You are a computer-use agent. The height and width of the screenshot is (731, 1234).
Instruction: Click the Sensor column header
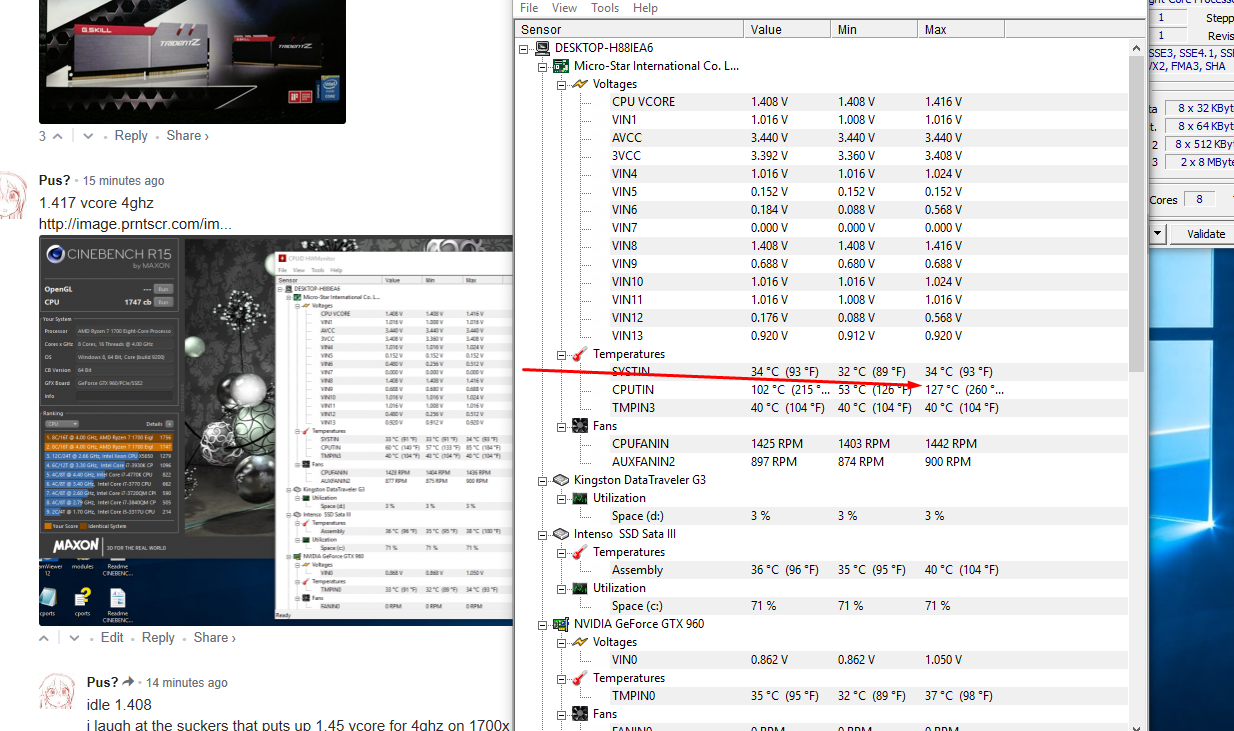click(x=629, y=30)
